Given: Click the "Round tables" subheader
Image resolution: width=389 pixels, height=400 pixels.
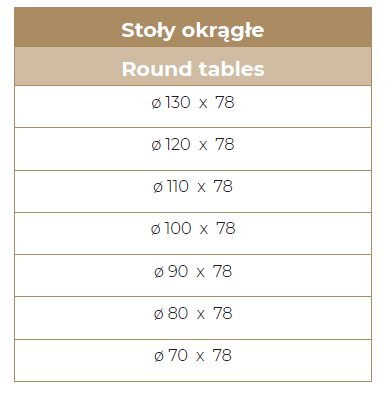Looking at the screenshot, I should coord(193,66).
